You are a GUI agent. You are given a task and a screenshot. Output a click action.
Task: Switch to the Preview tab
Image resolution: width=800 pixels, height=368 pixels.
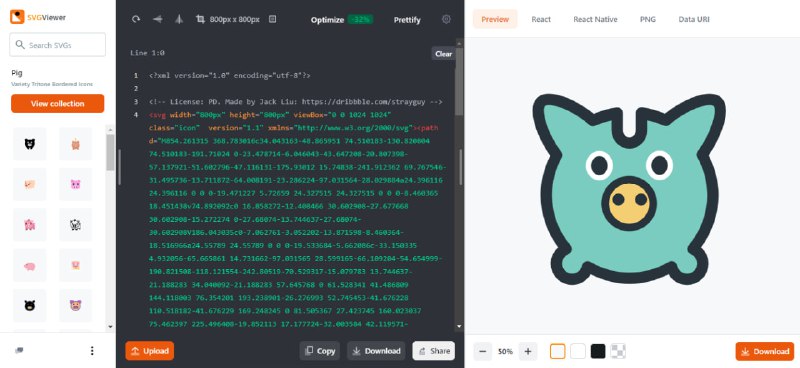click(495, 19)
